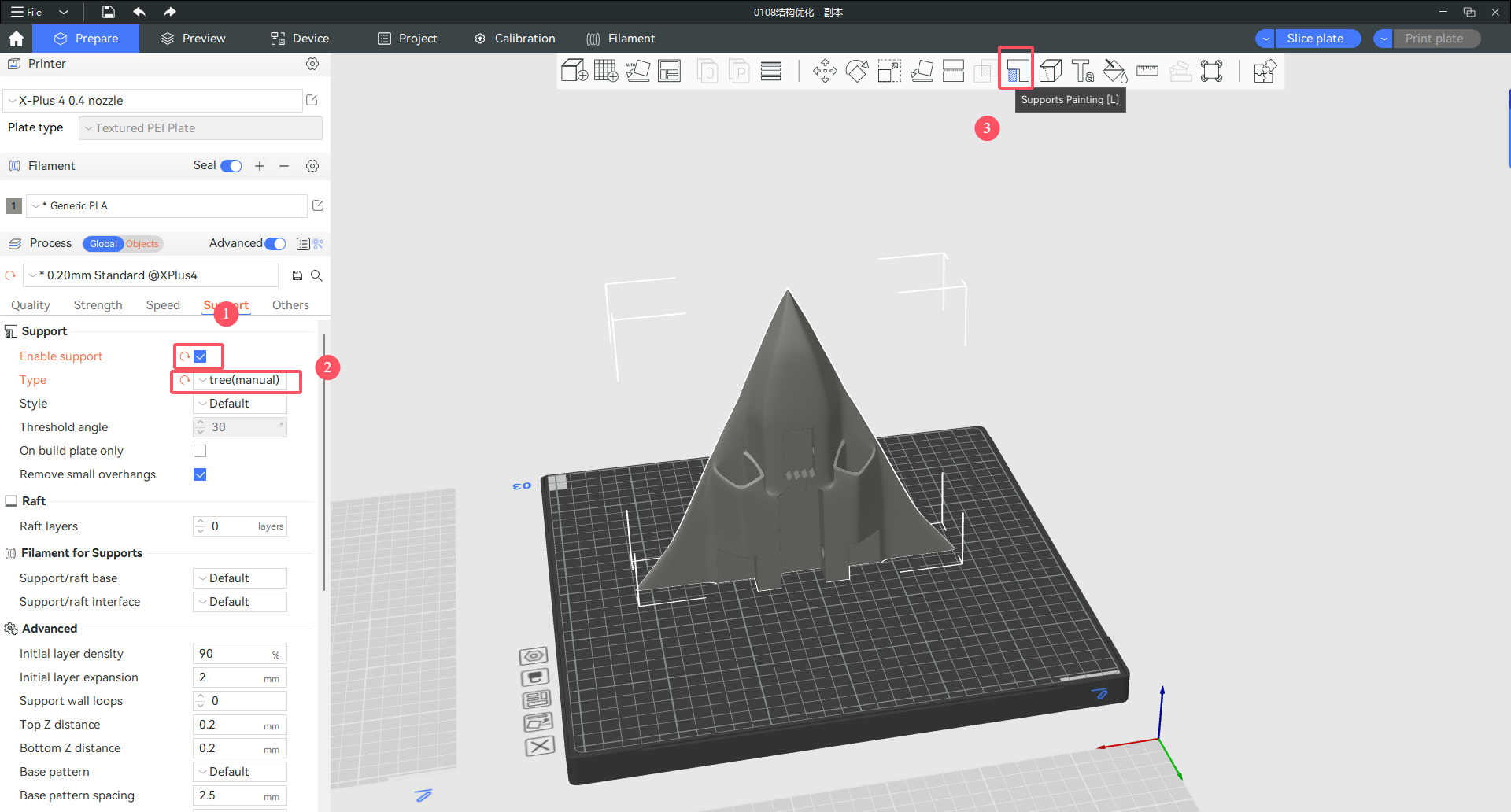
Task: Open the Strength settings tab
Action: click(x=98, y=305)
